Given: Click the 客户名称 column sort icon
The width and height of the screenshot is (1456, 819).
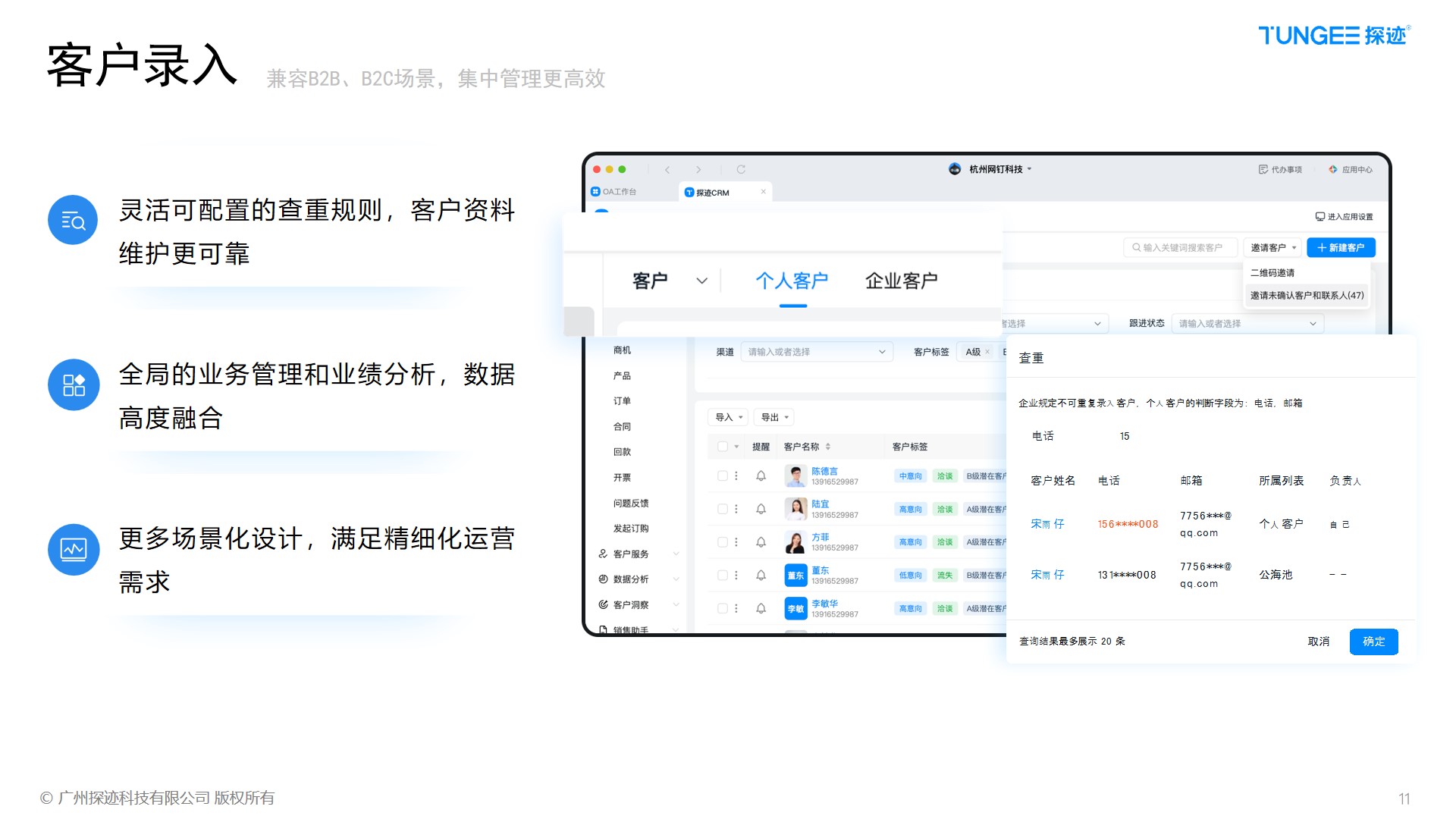Looking at the screenshot, I should [x=828, y=447].
